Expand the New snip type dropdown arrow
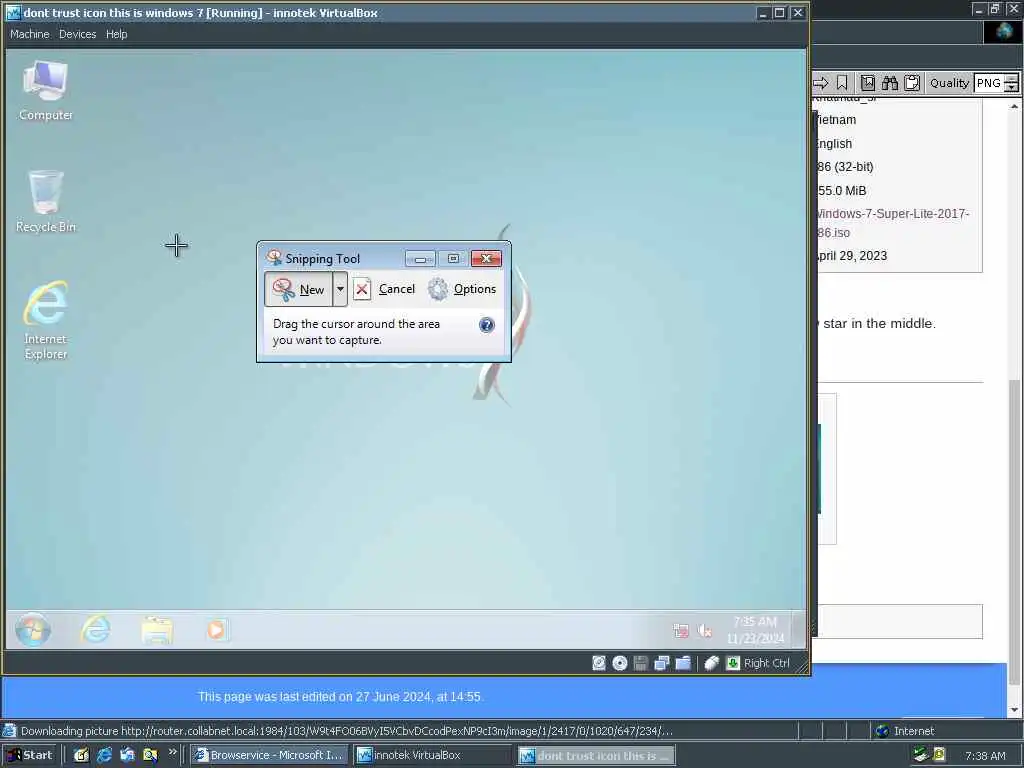 (x=340, y=289)
